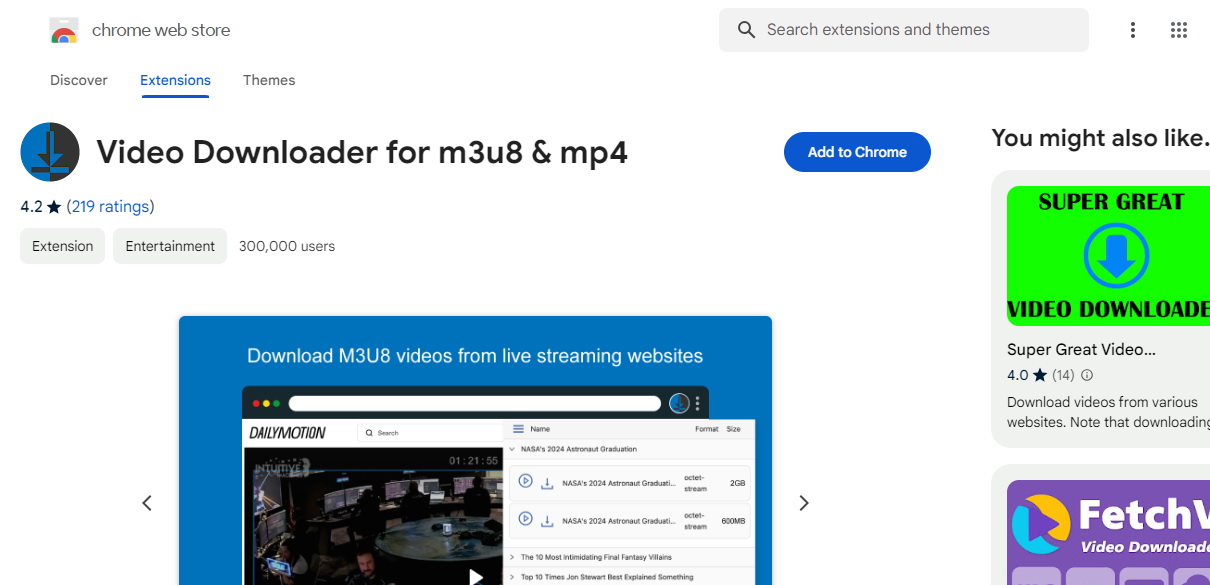This screenshot has width=1210, height=585.
Task: Click the Super Great 4.0 rating text
Action: coord(1018,376)
